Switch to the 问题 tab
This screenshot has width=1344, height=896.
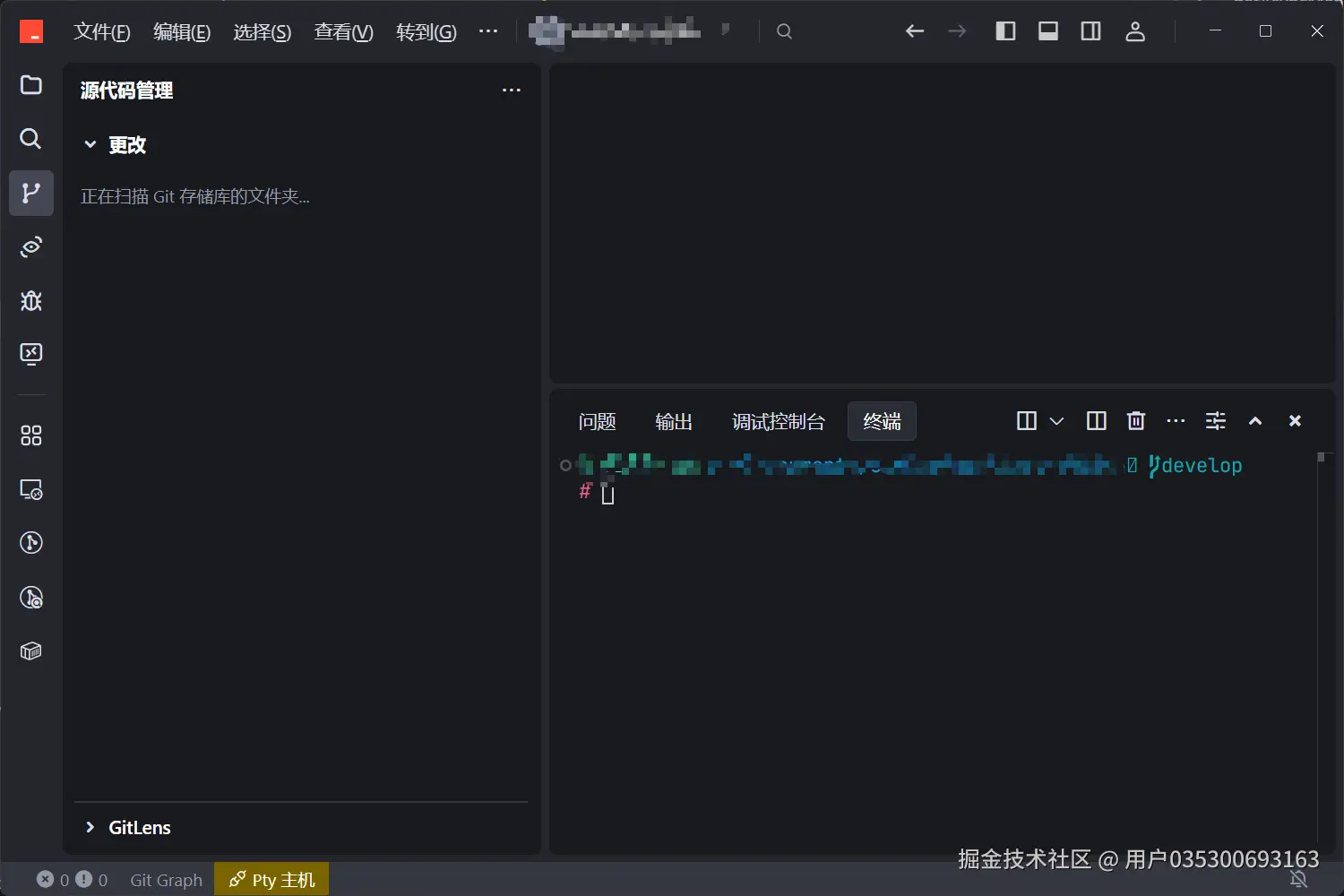(x=598, y=422)
